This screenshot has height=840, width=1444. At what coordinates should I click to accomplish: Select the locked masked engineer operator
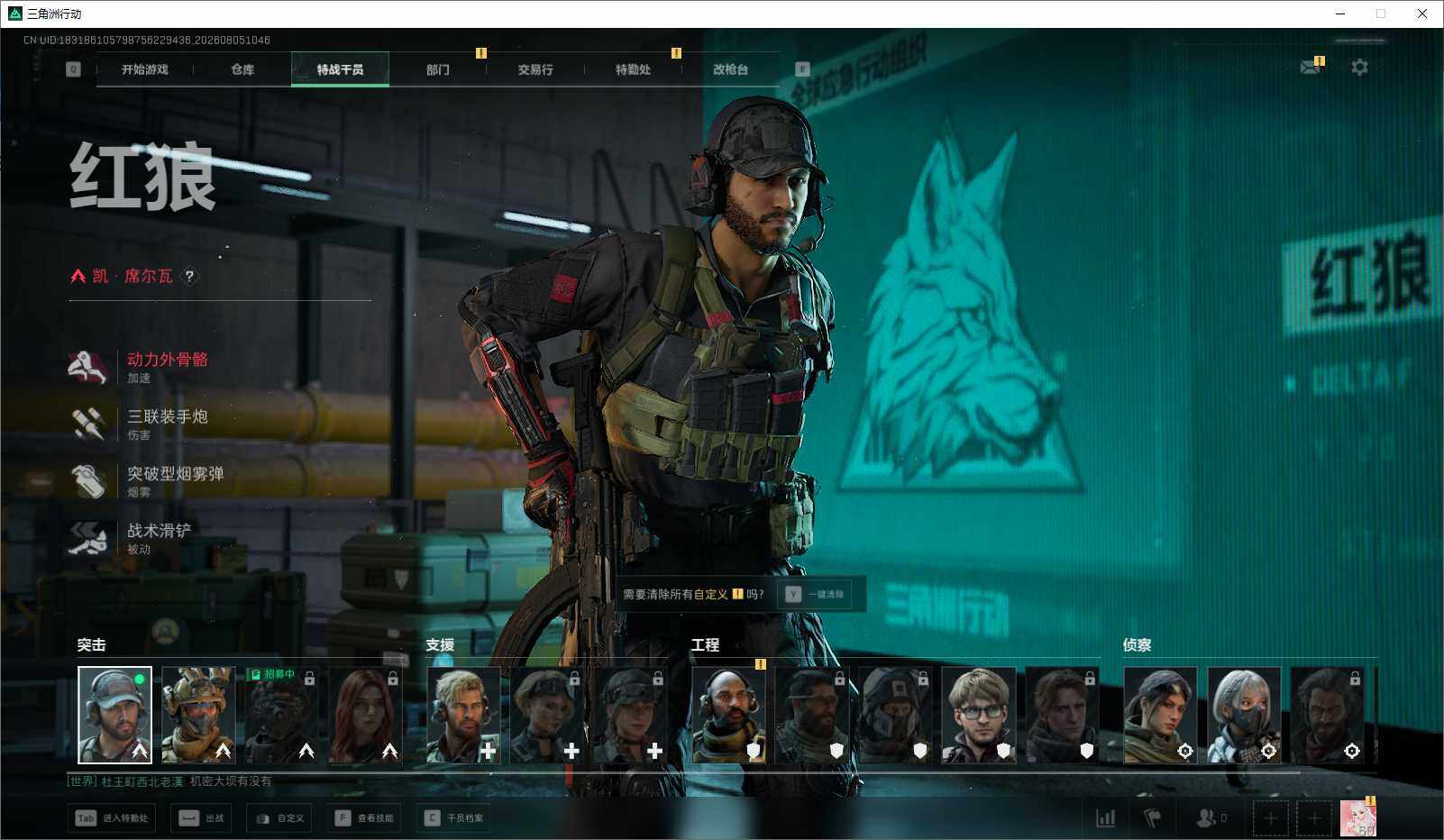[895, 715]
